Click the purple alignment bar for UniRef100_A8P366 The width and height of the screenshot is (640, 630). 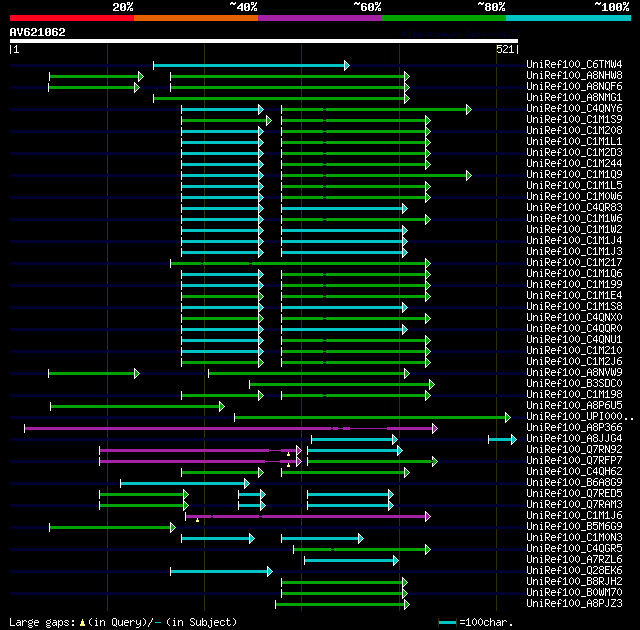tap(231, 428)
